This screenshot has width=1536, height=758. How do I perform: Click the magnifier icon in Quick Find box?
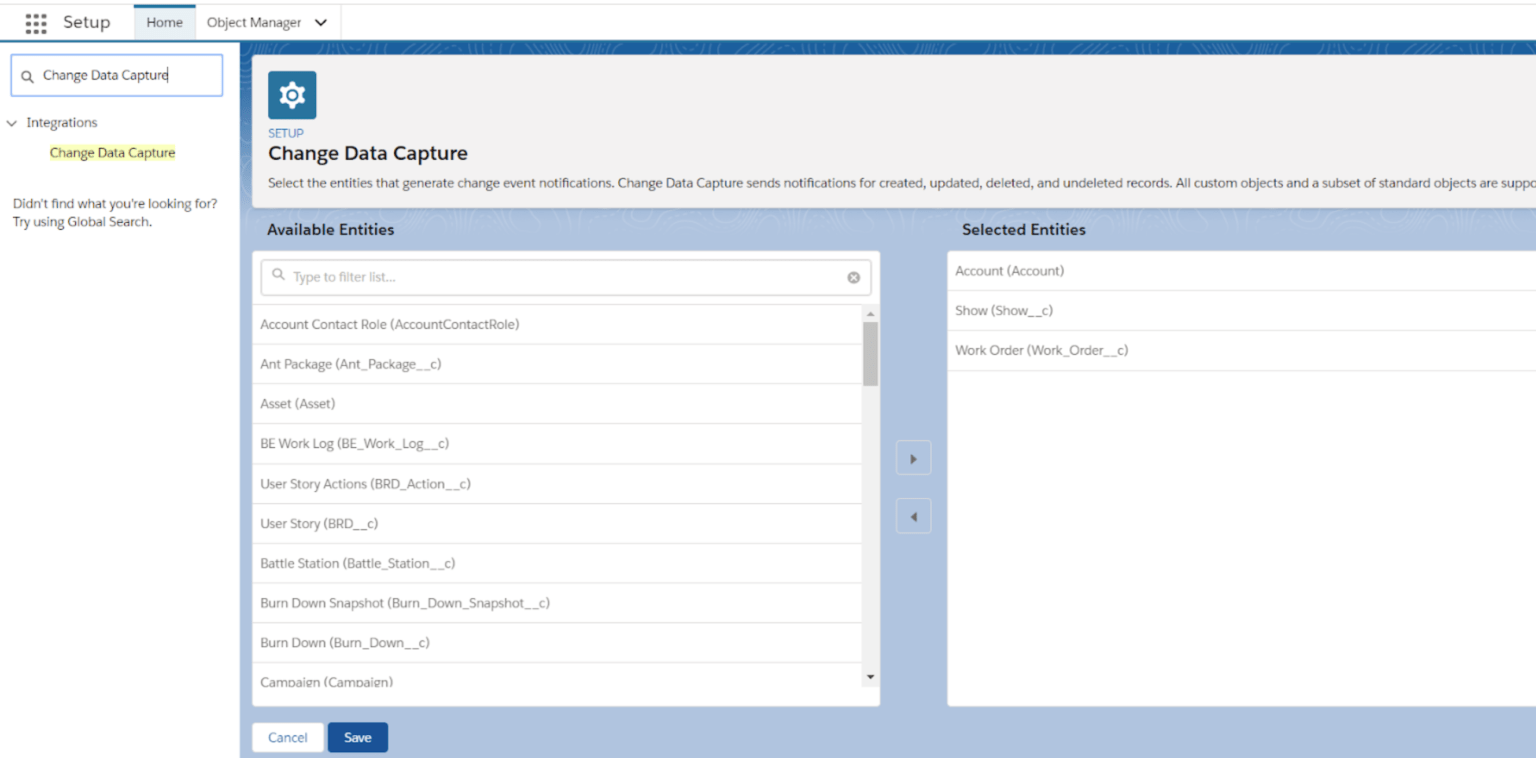click(27, 75)
